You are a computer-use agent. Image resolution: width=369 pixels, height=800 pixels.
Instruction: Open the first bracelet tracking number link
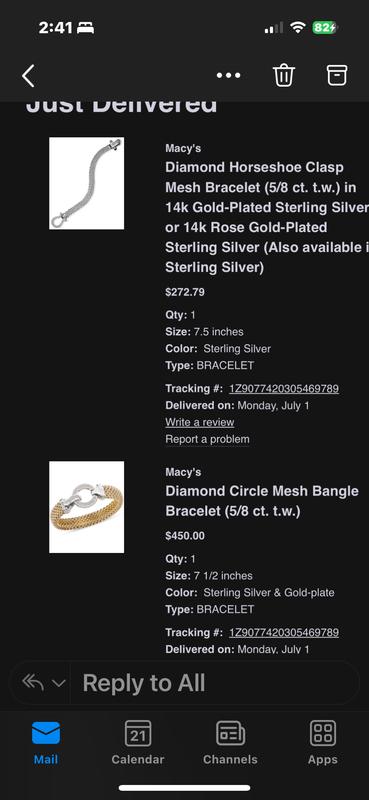tap(284, 389)
